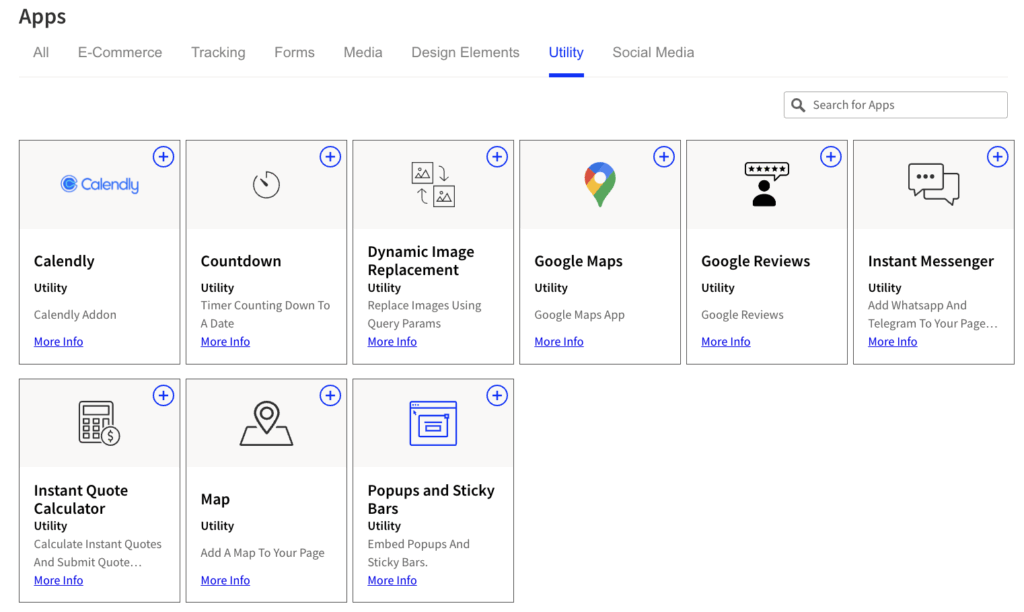Add Instant Quote Calculator via plus icon
The image size is (1024, 612).
(163, 396)
